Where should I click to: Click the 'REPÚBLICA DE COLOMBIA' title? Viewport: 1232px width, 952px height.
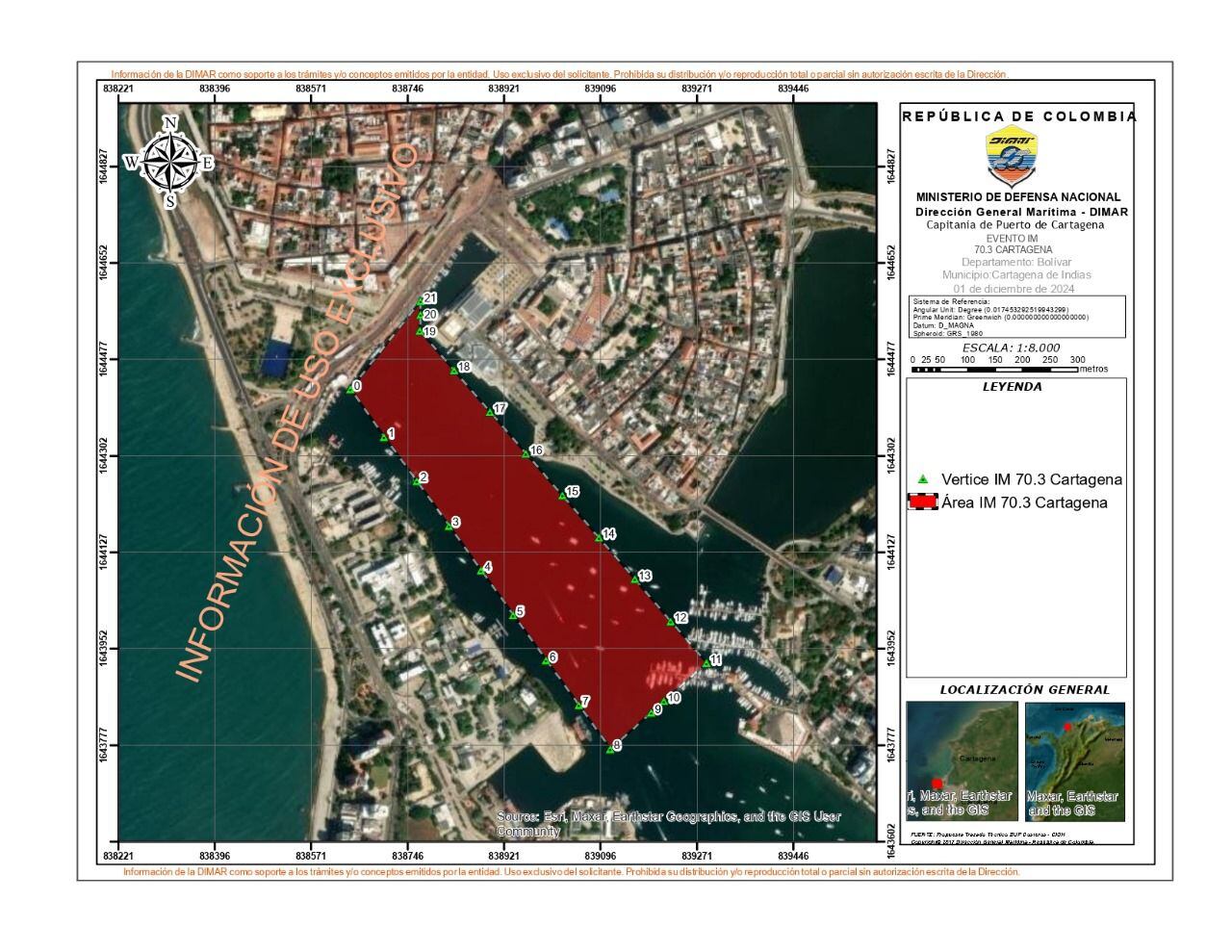pyautogui.click(x=1019, y=116)
